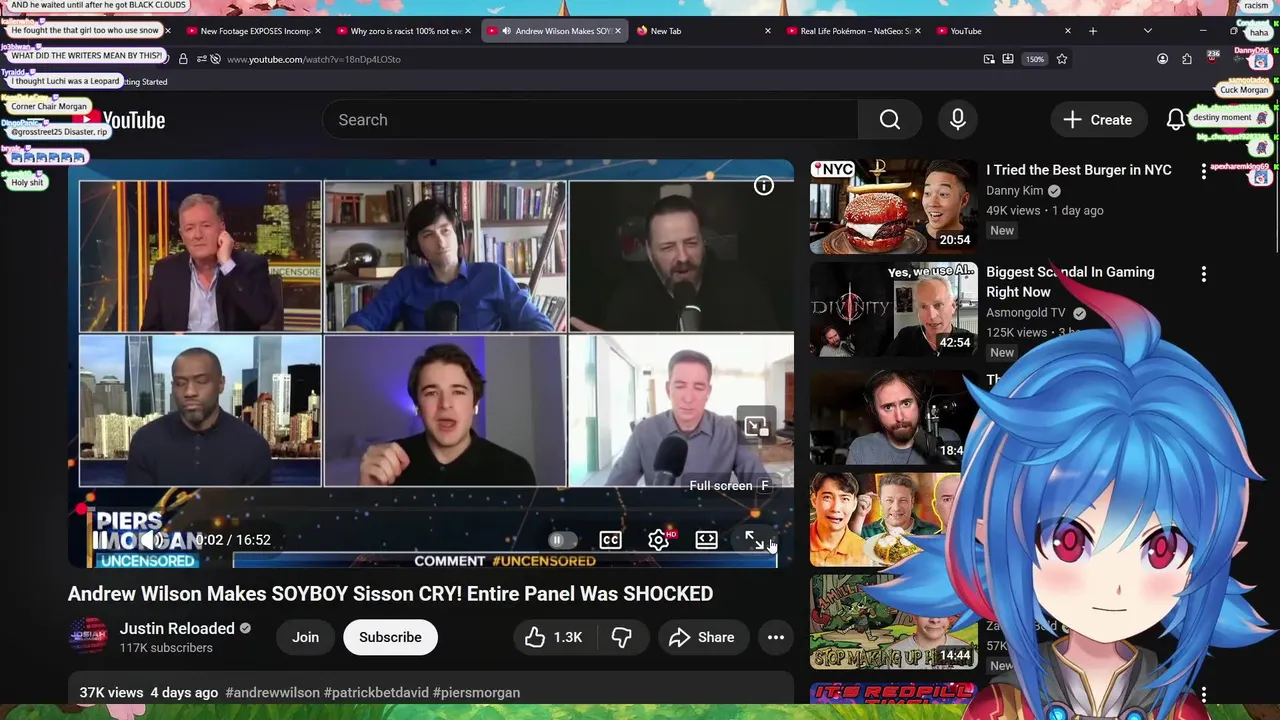Viewport: 1280px width, 720px height.
Task: Open the #patrickbetdavid hashtag
Action: [x=376, y=692]
